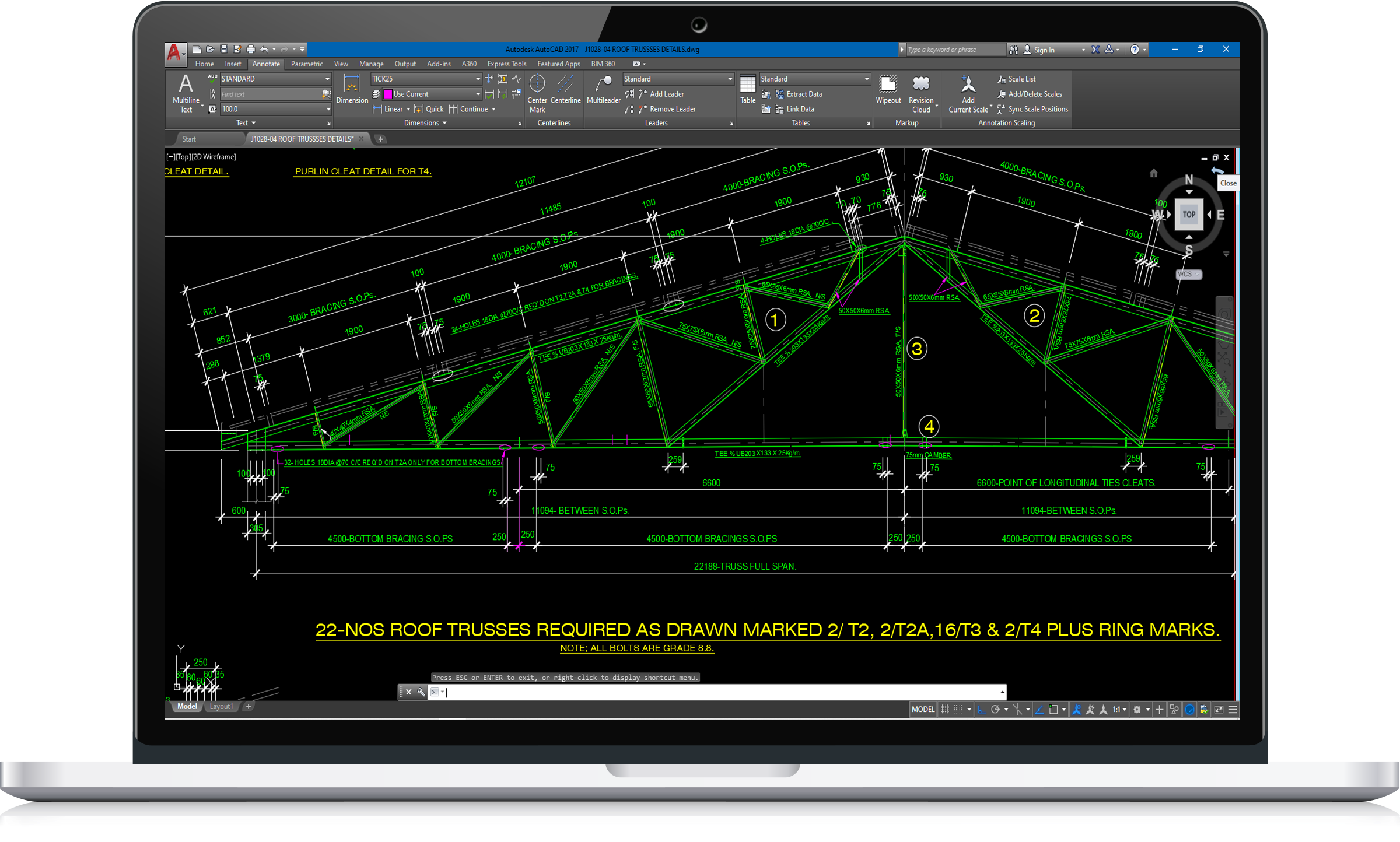Switch to the Home ribbon tab
The height and width of the screenshot is (842, 1400).
click(204, 64)
